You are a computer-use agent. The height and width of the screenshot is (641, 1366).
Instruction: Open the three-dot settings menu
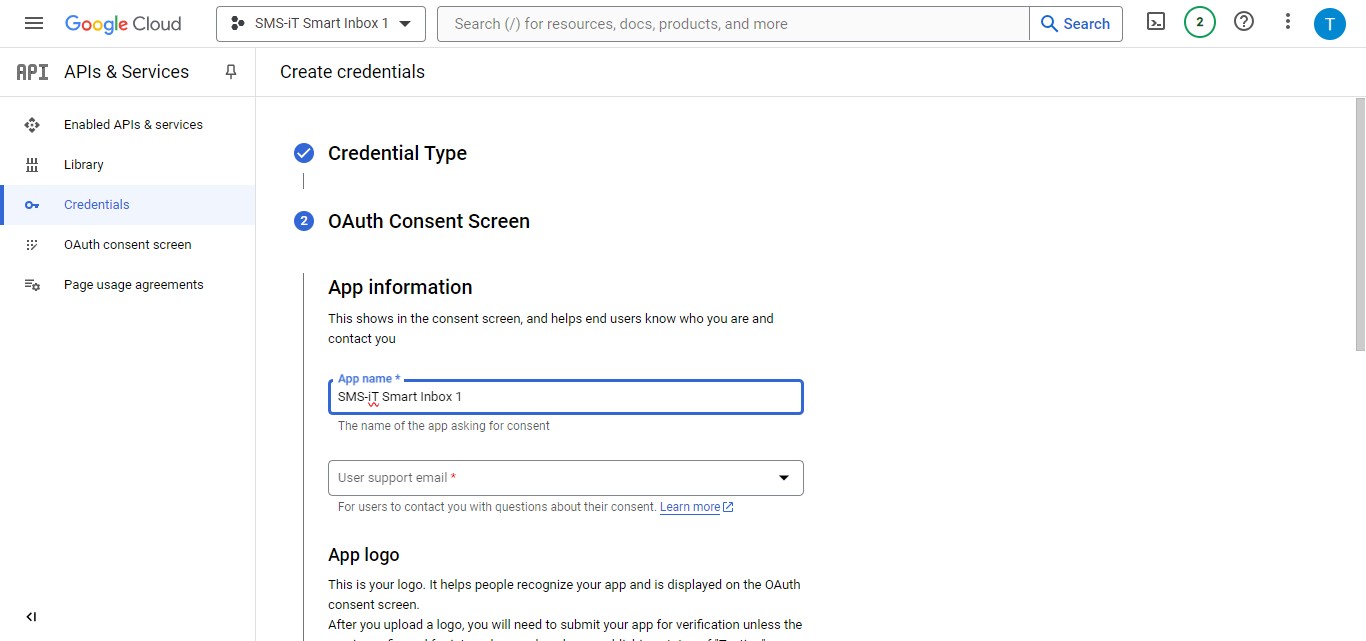[x=1288, y=22]
